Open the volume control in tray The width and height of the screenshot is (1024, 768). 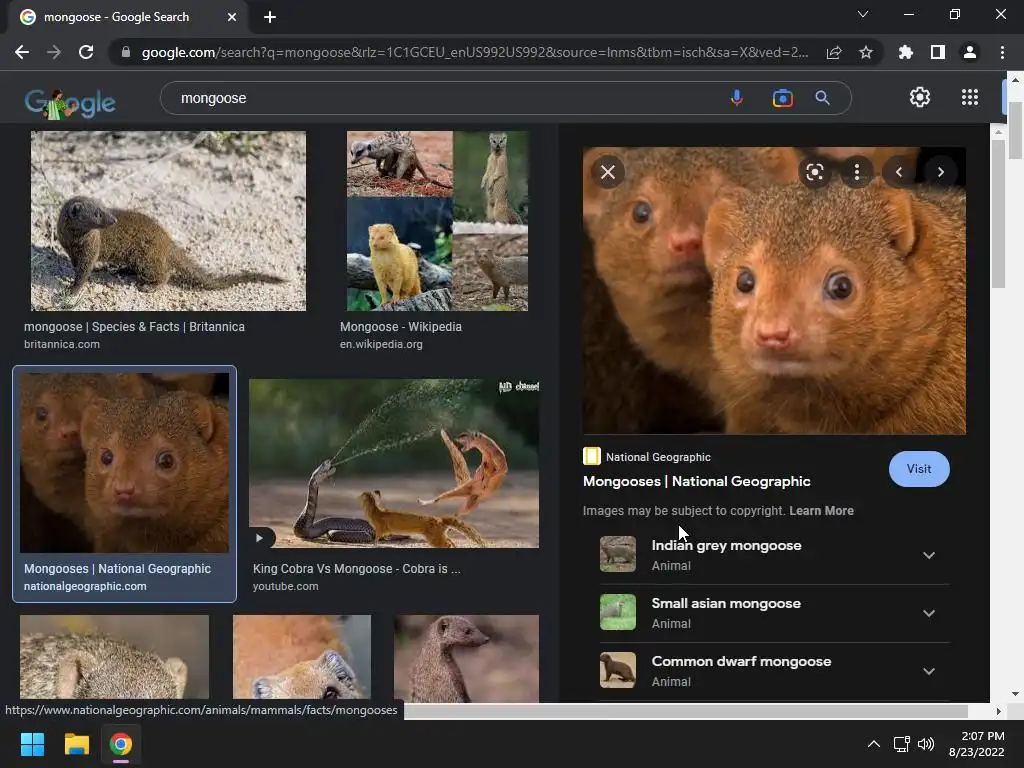click(926, 744)
